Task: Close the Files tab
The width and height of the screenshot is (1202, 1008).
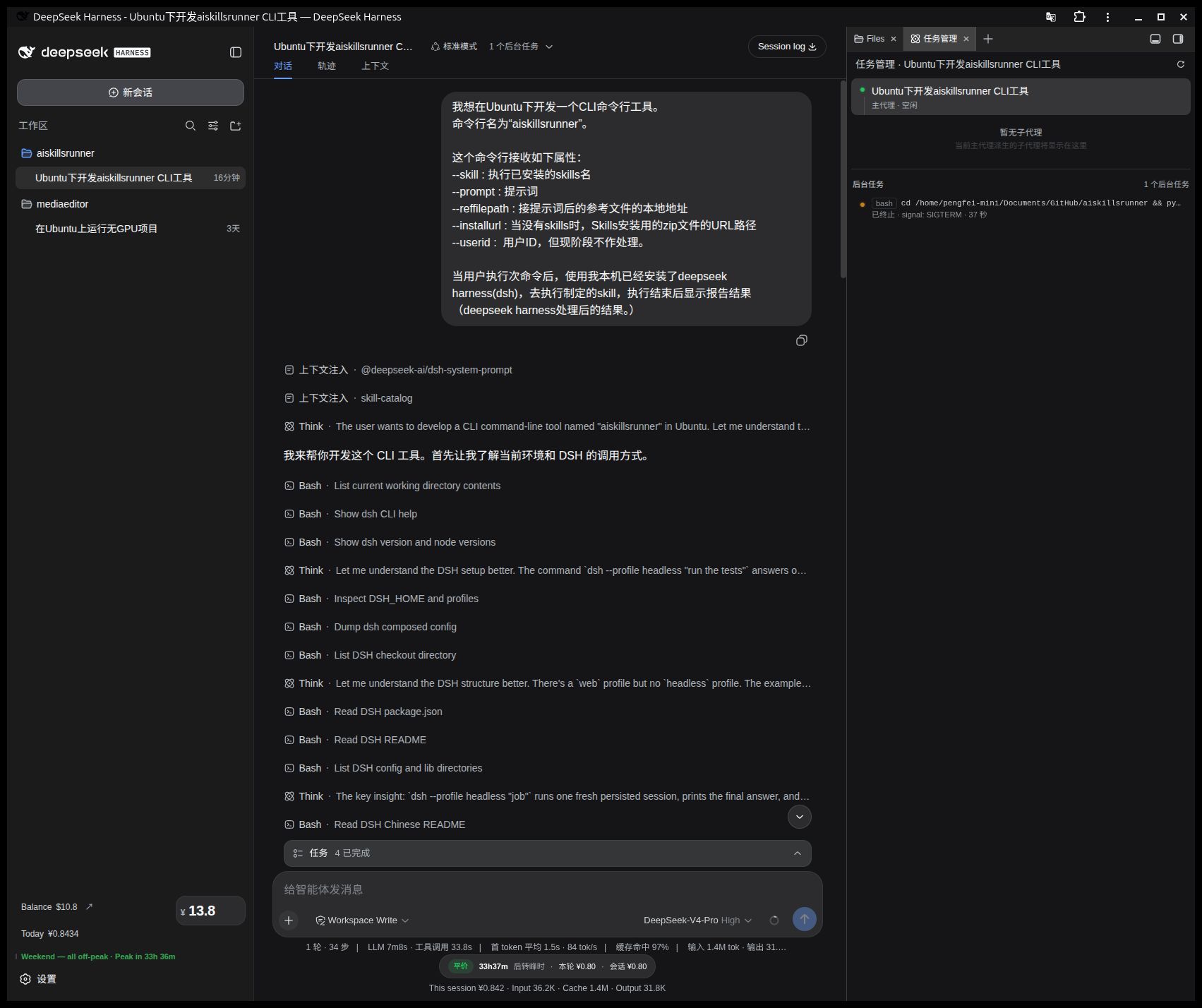Action: pyautogui.click(x=894, y=39)
